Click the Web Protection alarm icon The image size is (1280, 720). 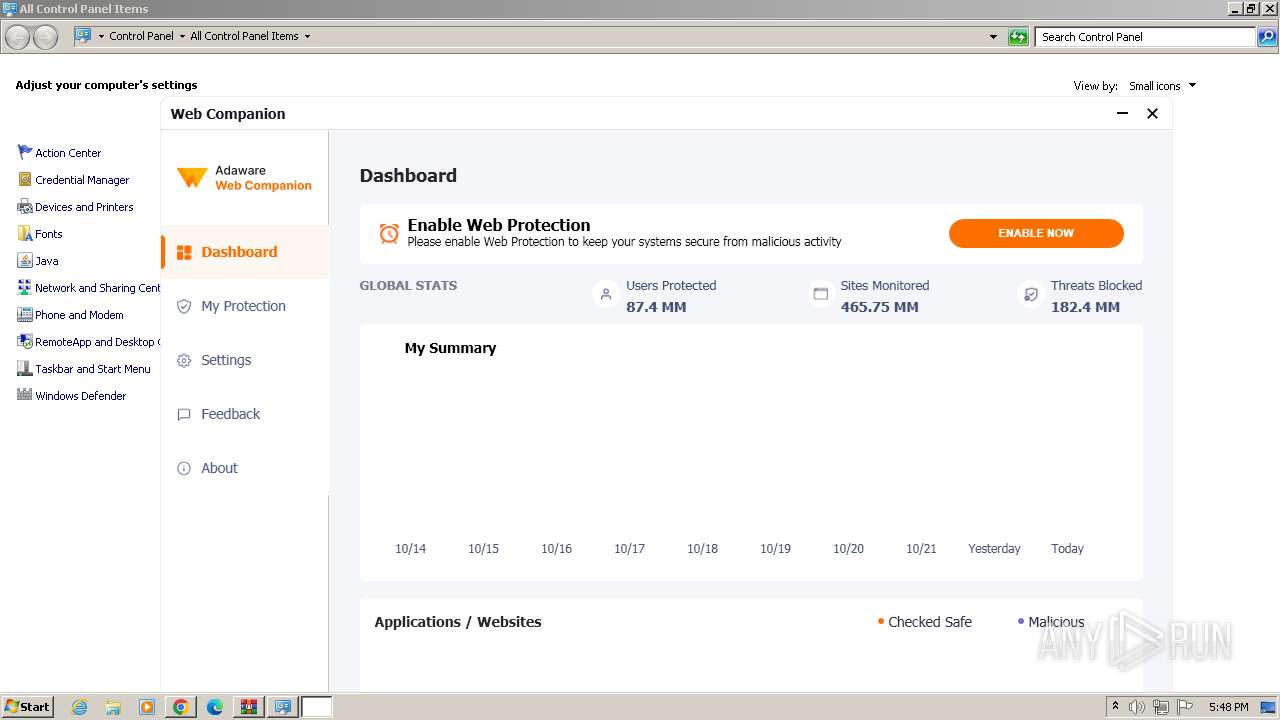click(389, 233)
